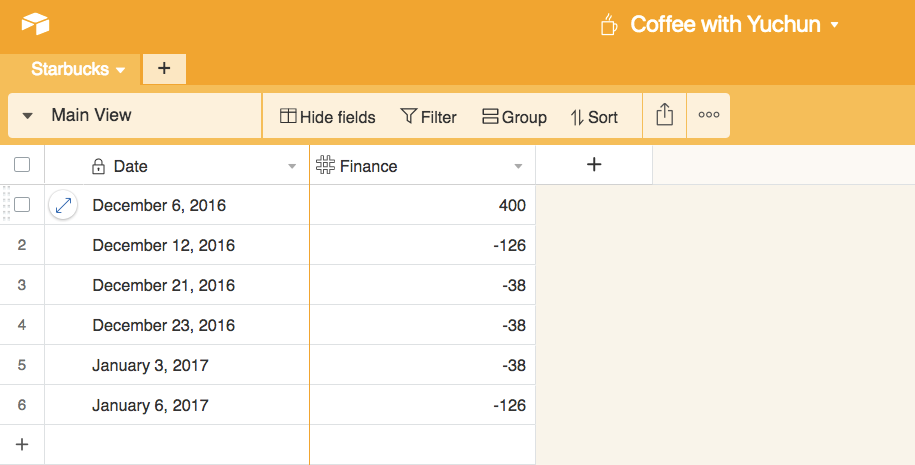The image size is (915, 465).
Task: Check the first row's checkbox
Action: point(22,205)
